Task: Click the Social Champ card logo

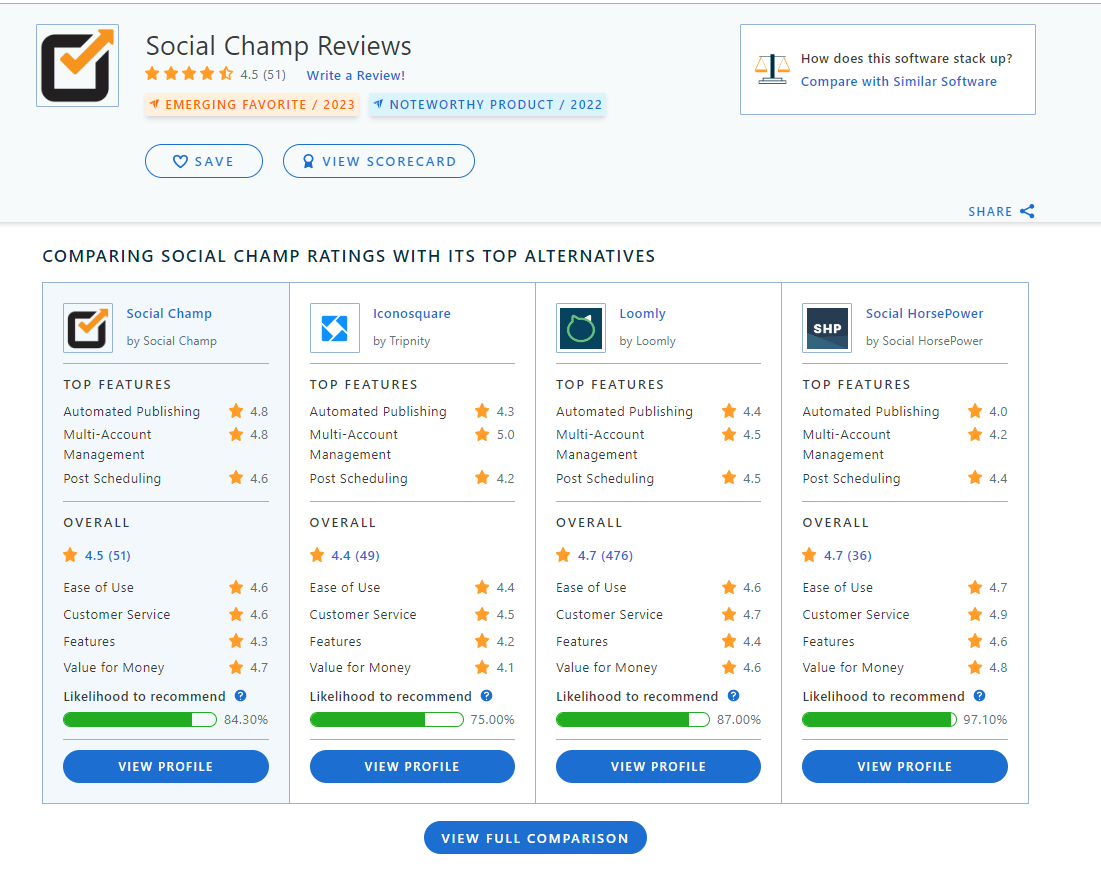Action: click(88, 328)
